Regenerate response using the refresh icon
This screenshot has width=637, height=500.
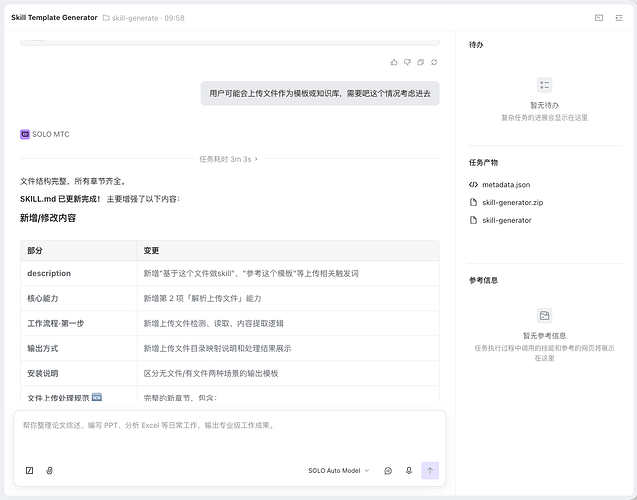(x=434, y=62)
